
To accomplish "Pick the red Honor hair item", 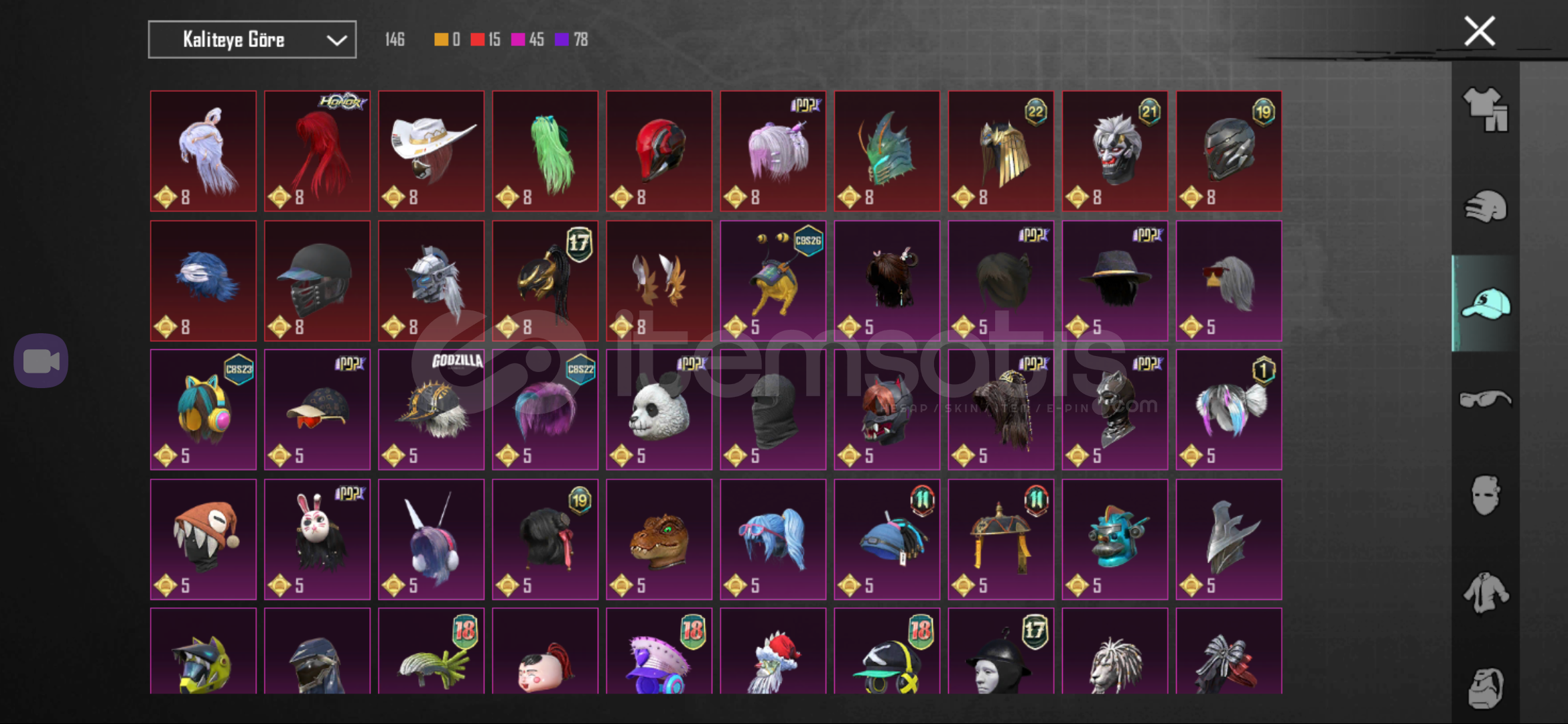I will [x=317, y=151].
